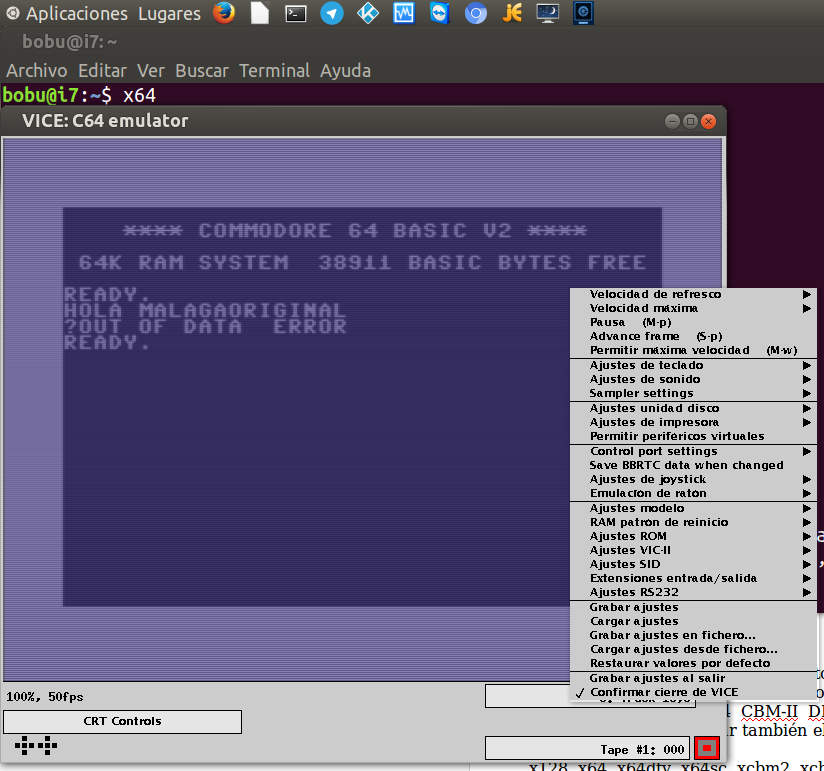Select Grabar ajustes menu entry
This screenshot has height=771, width=824.
pyautogui.click(x=693, y=608)
